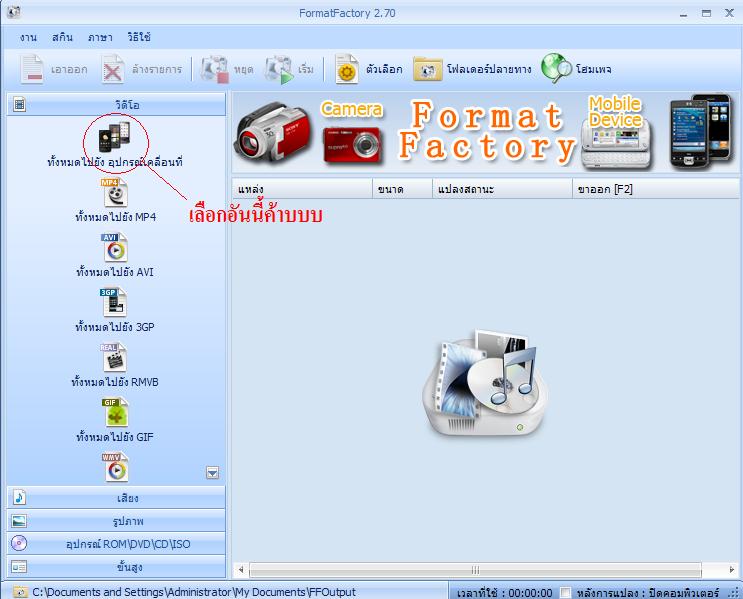Expand the อุปกรณ์ ROM\DVD\CD\ISO panel
The height and width of the screenshot is (599, 743).
click(x=116, y=544)
